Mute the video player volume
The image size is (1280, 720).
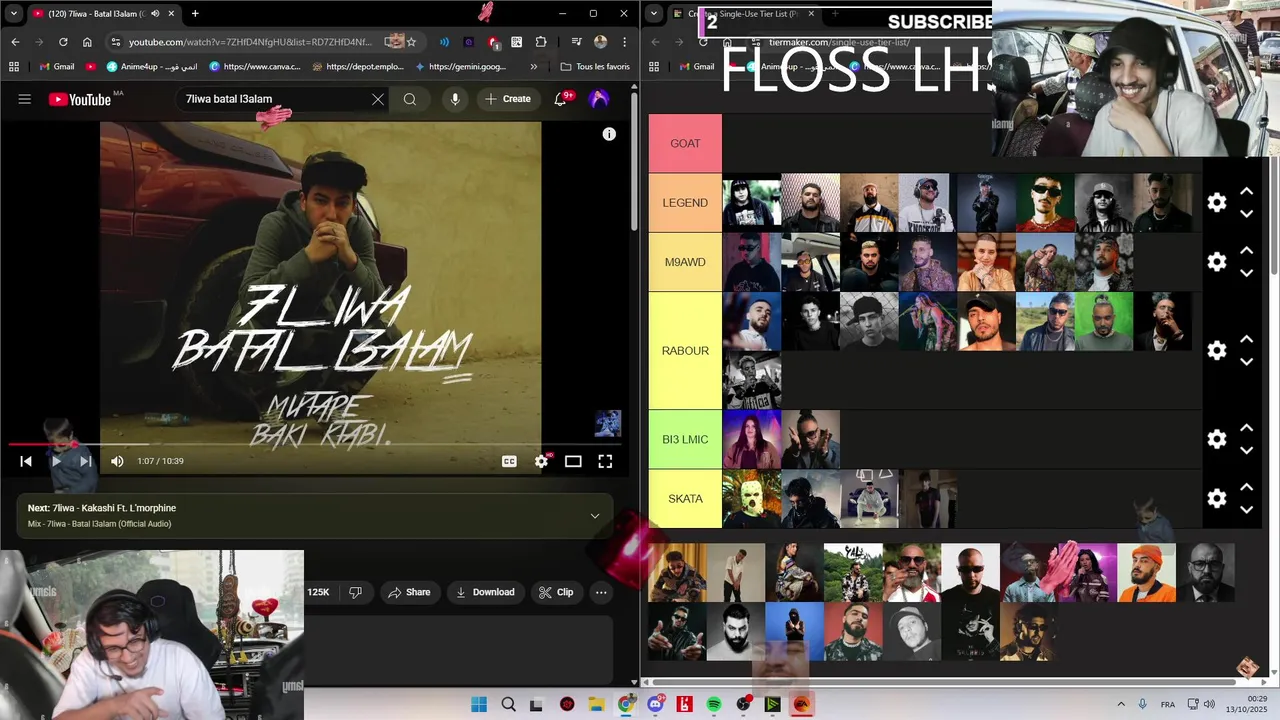(117, 461)
